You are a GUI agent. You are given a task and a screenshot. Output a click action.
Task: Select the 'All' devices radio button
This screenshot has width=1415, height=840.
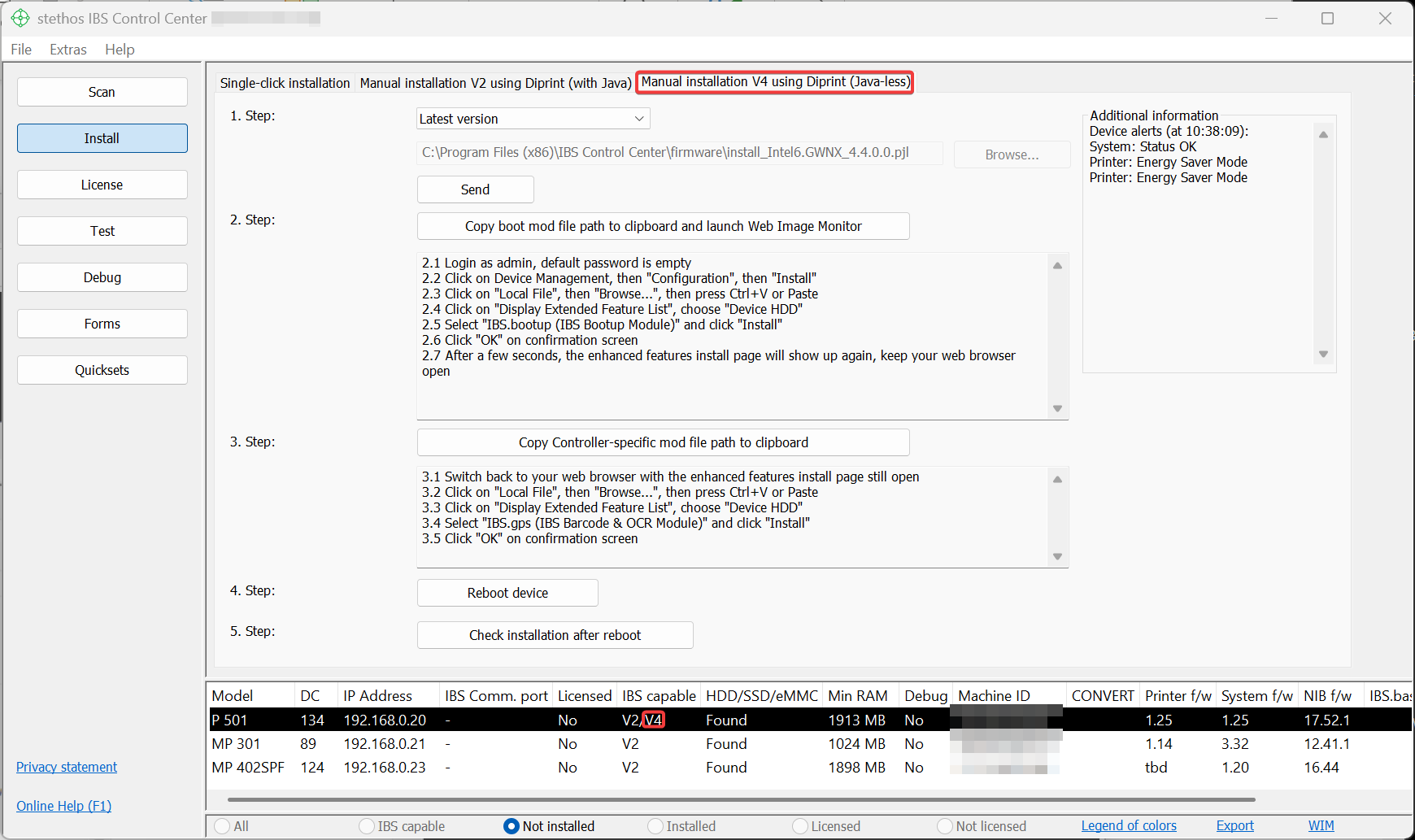coord(223,826)
